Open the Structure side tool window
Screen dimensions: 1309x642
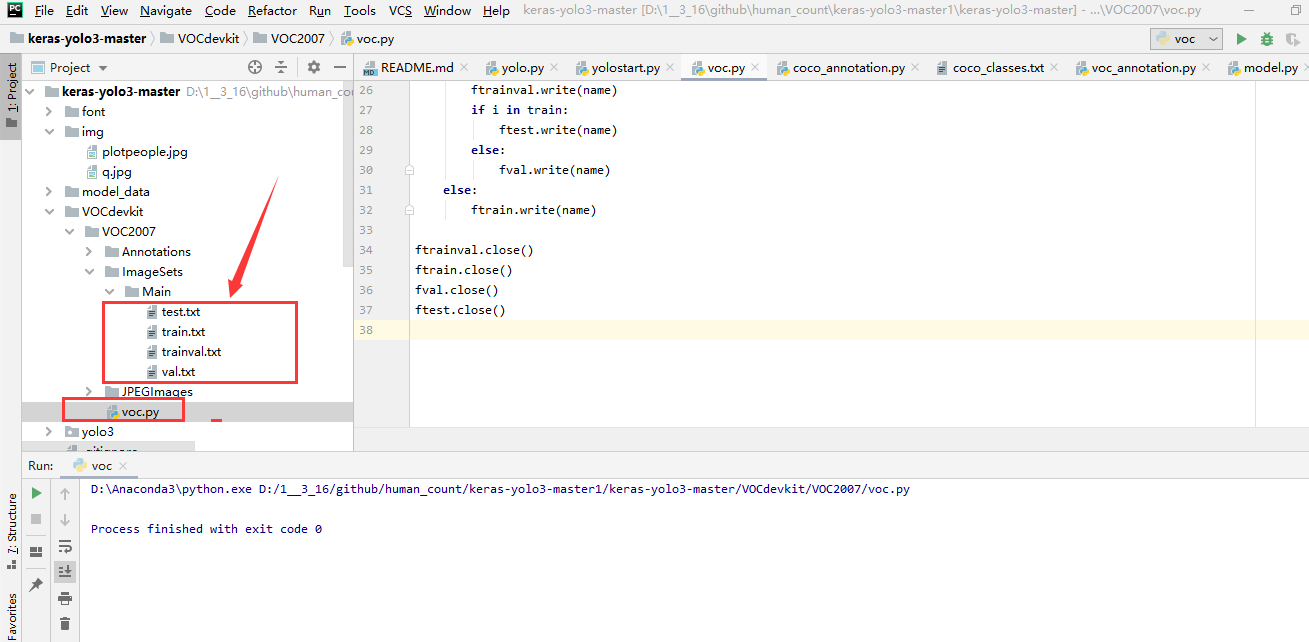coord(11,531)
